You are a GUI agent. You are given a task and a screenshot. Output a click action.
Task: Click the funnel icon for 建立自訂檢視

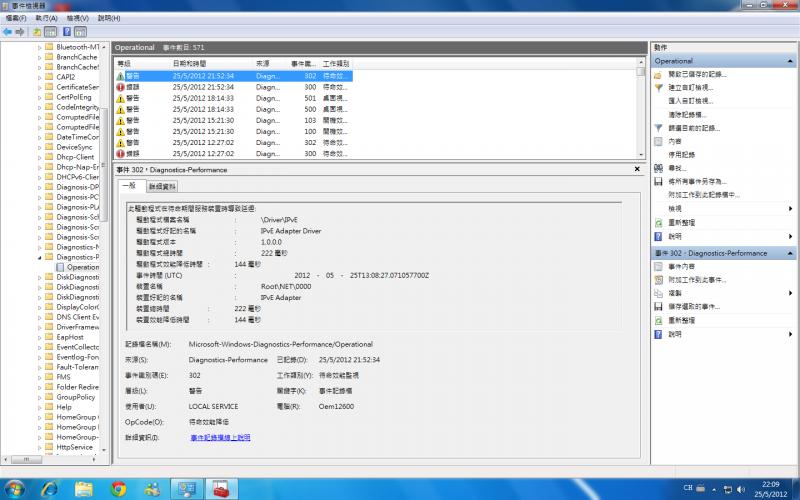click(658, 88)
